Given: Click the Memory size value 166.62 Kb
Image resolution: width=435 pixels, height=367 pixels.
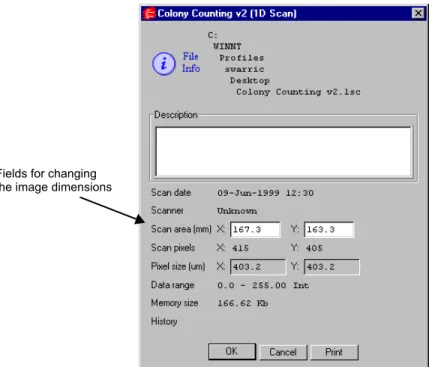Looking at the screenshot, I should pyautogui.click(x=243, y=303).
